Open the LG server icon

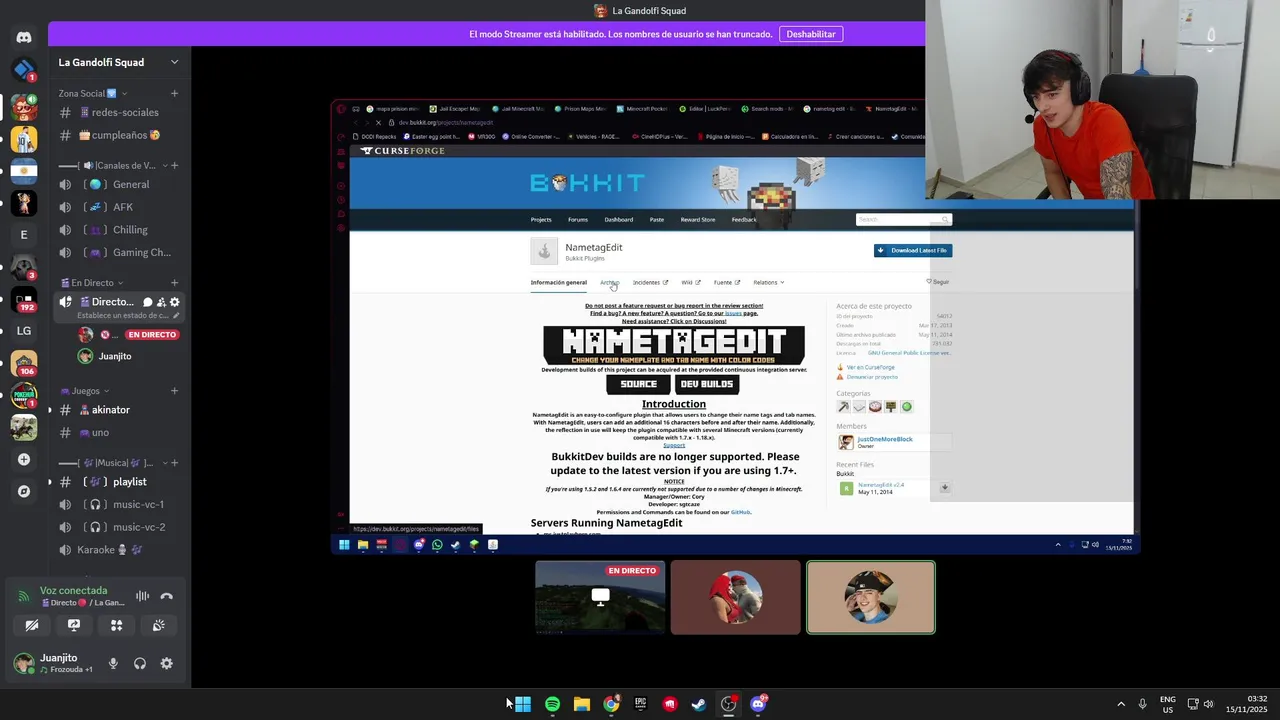(24, 331)
